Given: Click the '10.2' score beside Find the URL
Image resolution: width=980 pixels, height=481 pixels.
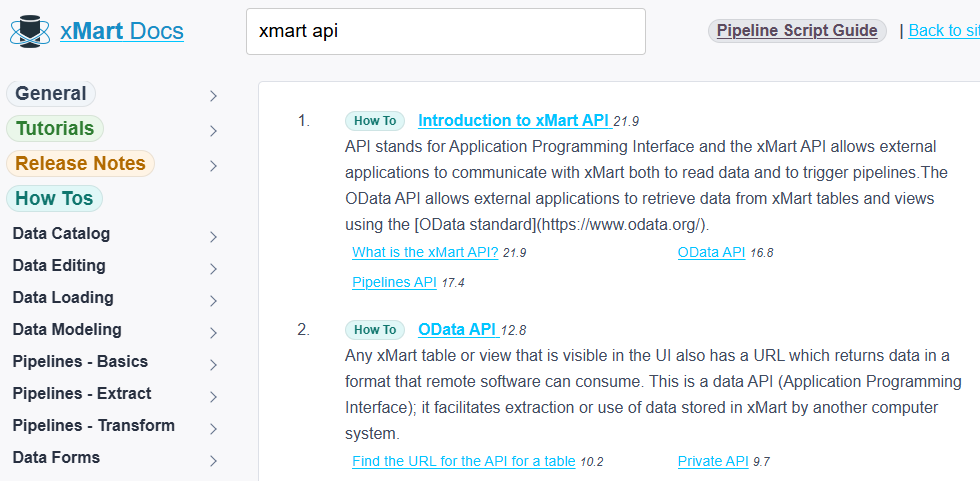Looking at the screenshot, I should (x=592, y=462).
